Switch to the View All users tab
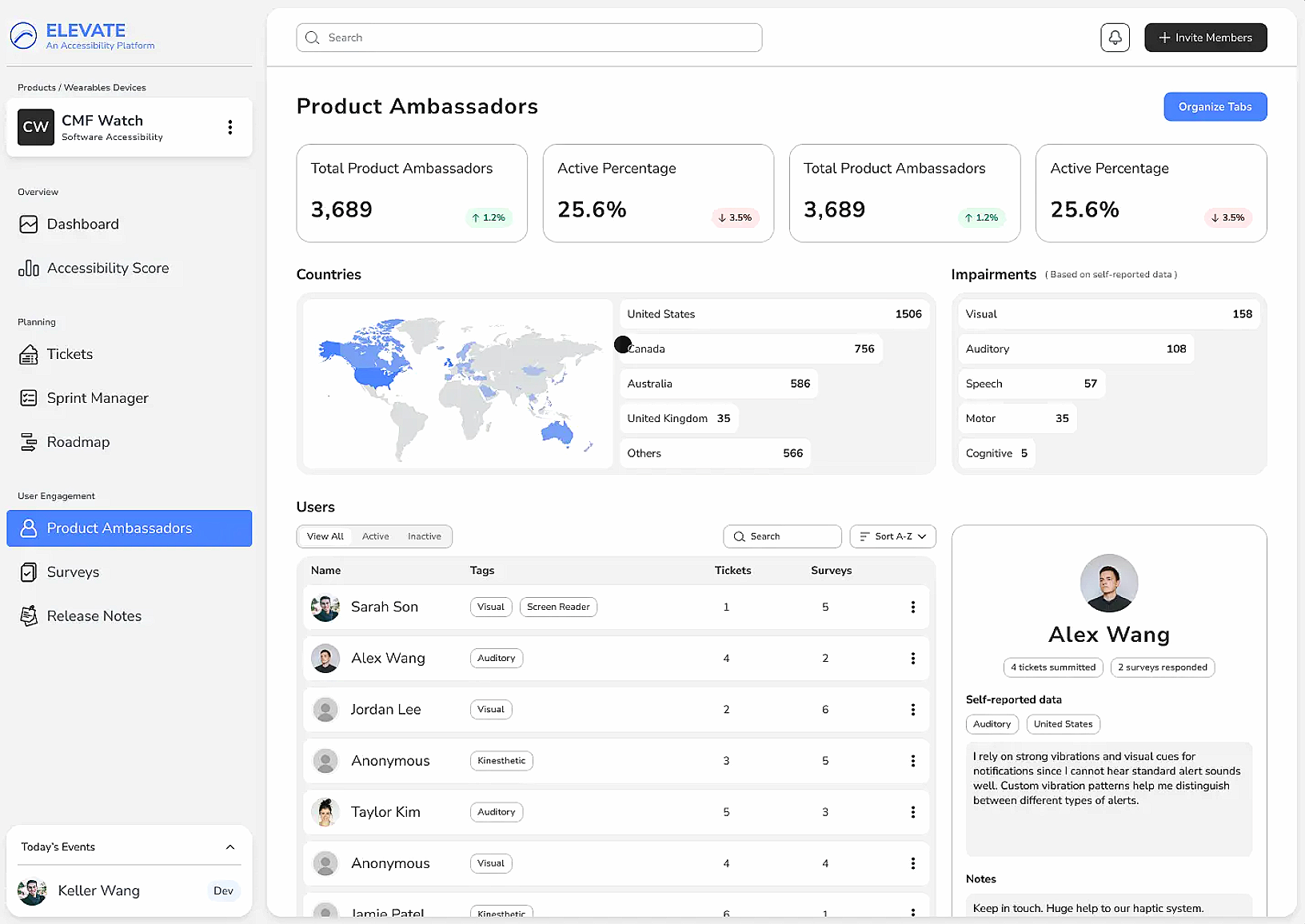Viewport: 1305px width, 924px height. pyautogui.click(x=325, y=536)
